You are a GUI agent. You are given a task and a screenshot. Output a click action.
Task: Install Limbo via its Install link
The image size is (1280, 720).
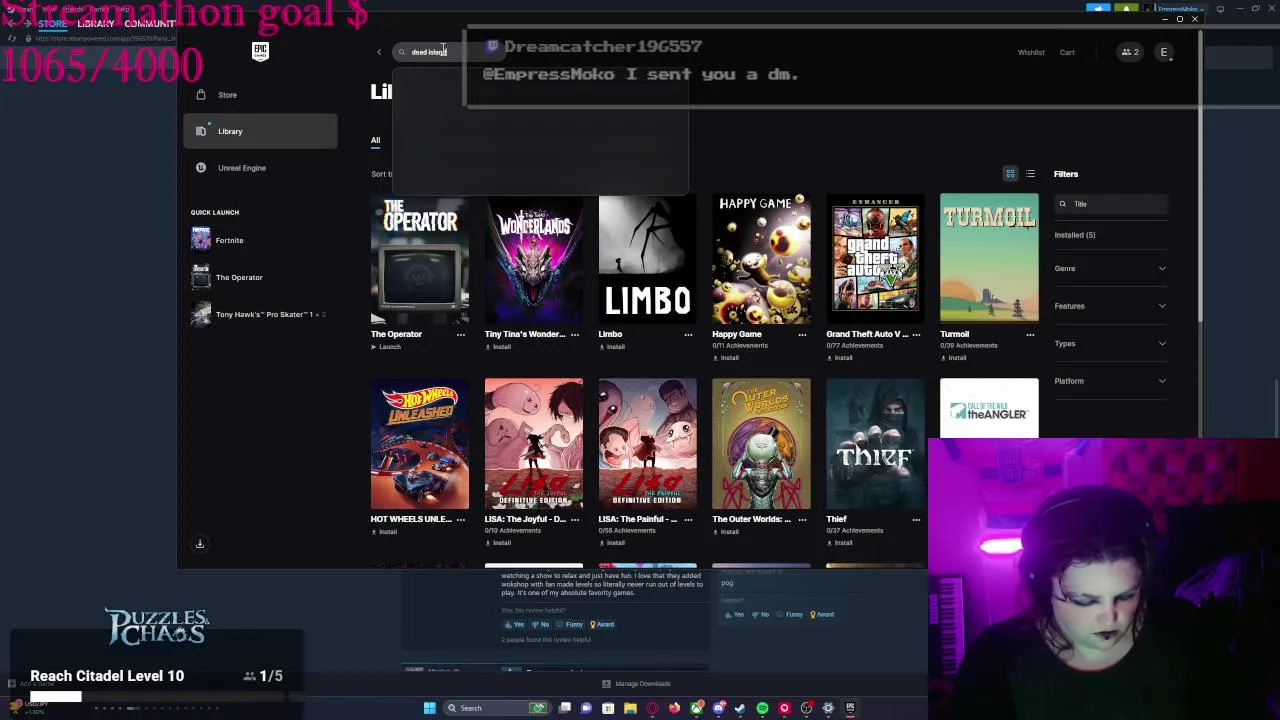612,347
